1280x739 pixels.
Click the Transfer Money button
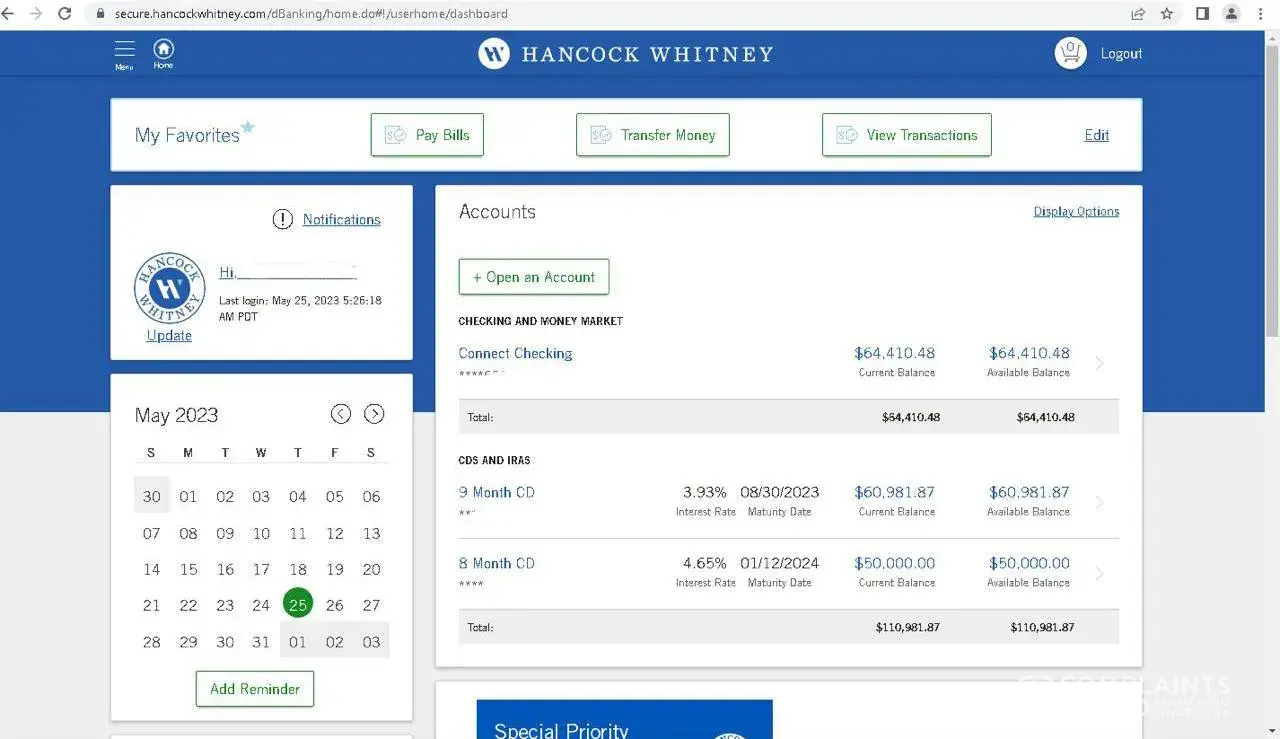(653, 135)
